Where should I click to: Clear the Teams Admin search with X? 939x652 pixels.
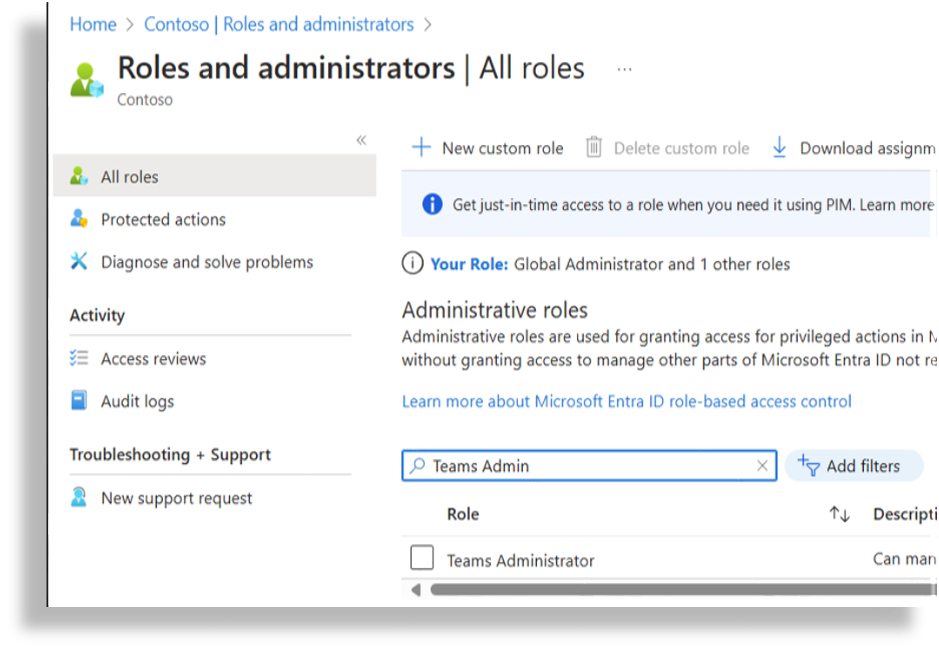(x=762, y=466)
